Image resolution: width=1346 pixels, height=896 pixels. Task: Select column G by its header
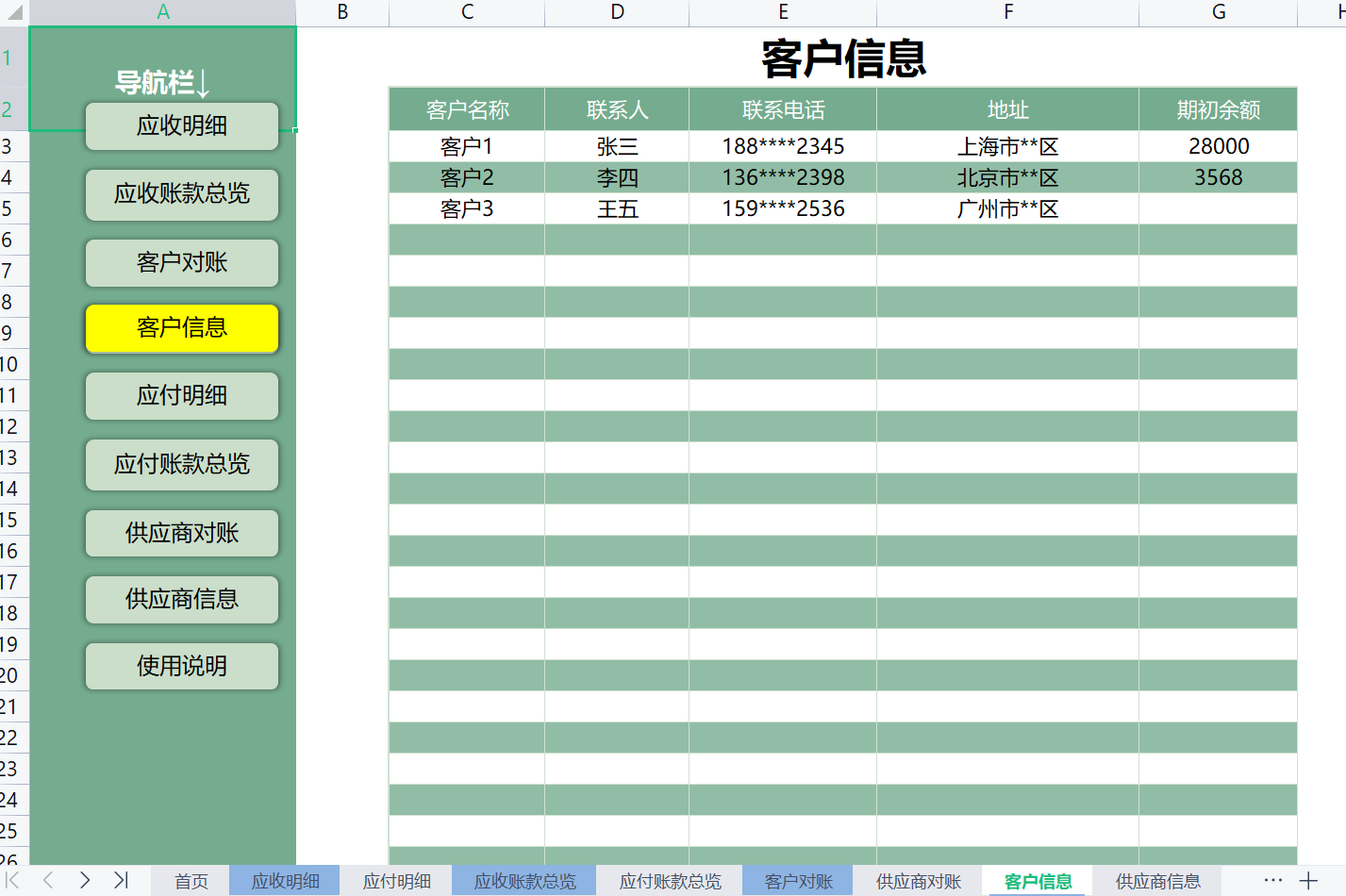[x=1218, y=12]
